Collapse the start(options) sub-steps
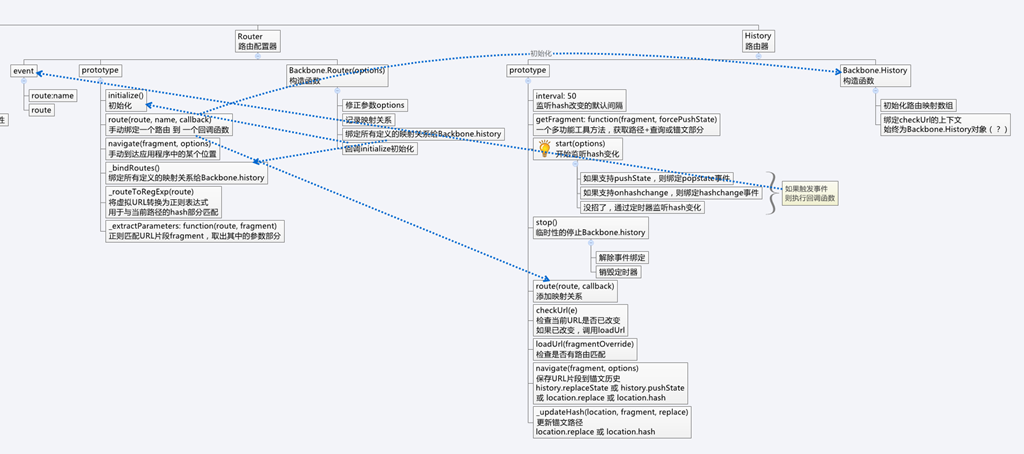 coord(575,164)
